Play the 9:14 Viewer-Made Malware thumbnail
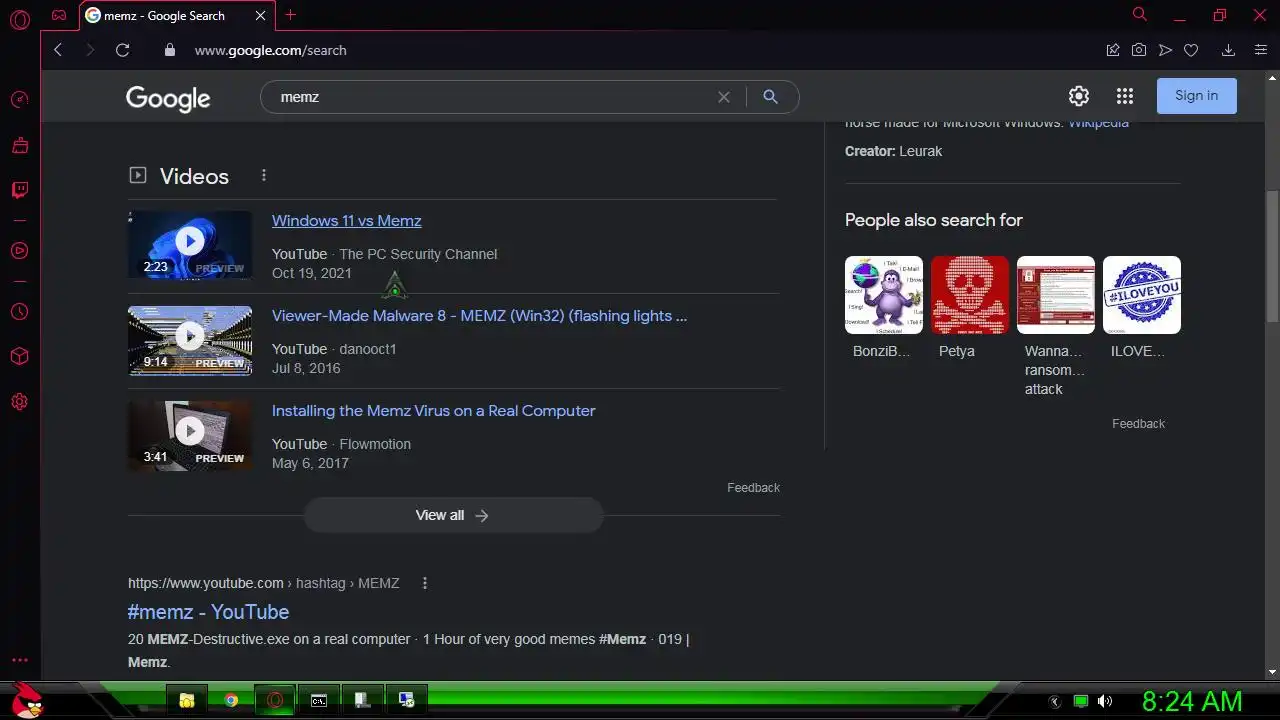The width and height of the screenshot is (1280, 720). click(x=190, y=340)
